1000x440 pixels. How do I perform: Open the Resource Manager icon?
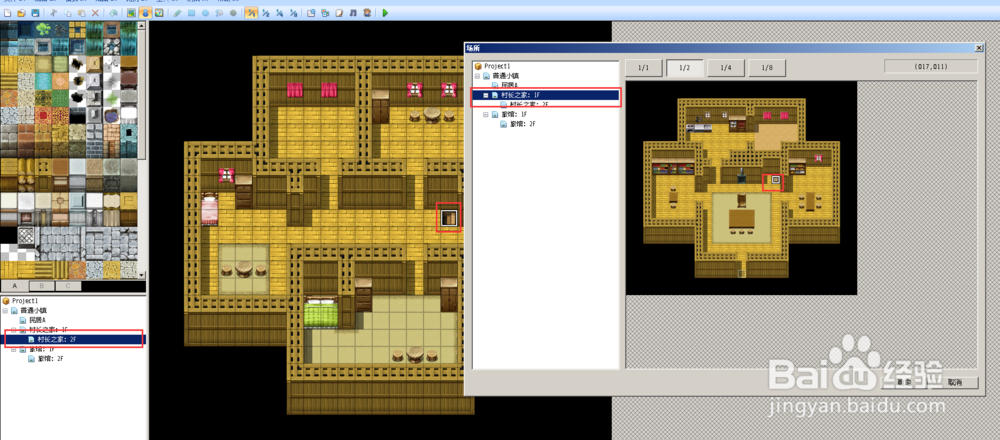coord(325,13)
